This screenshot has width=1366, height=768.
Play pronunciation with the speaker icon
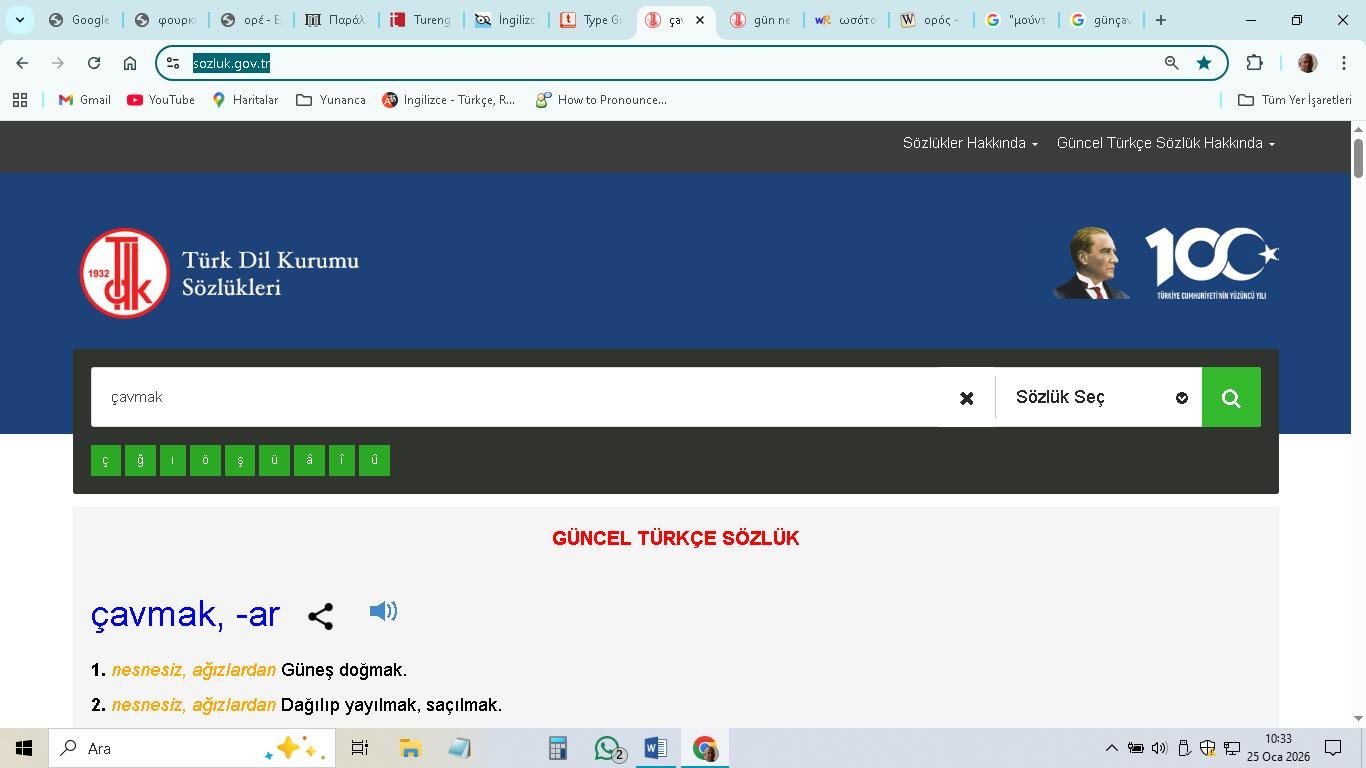coord(383,611)
